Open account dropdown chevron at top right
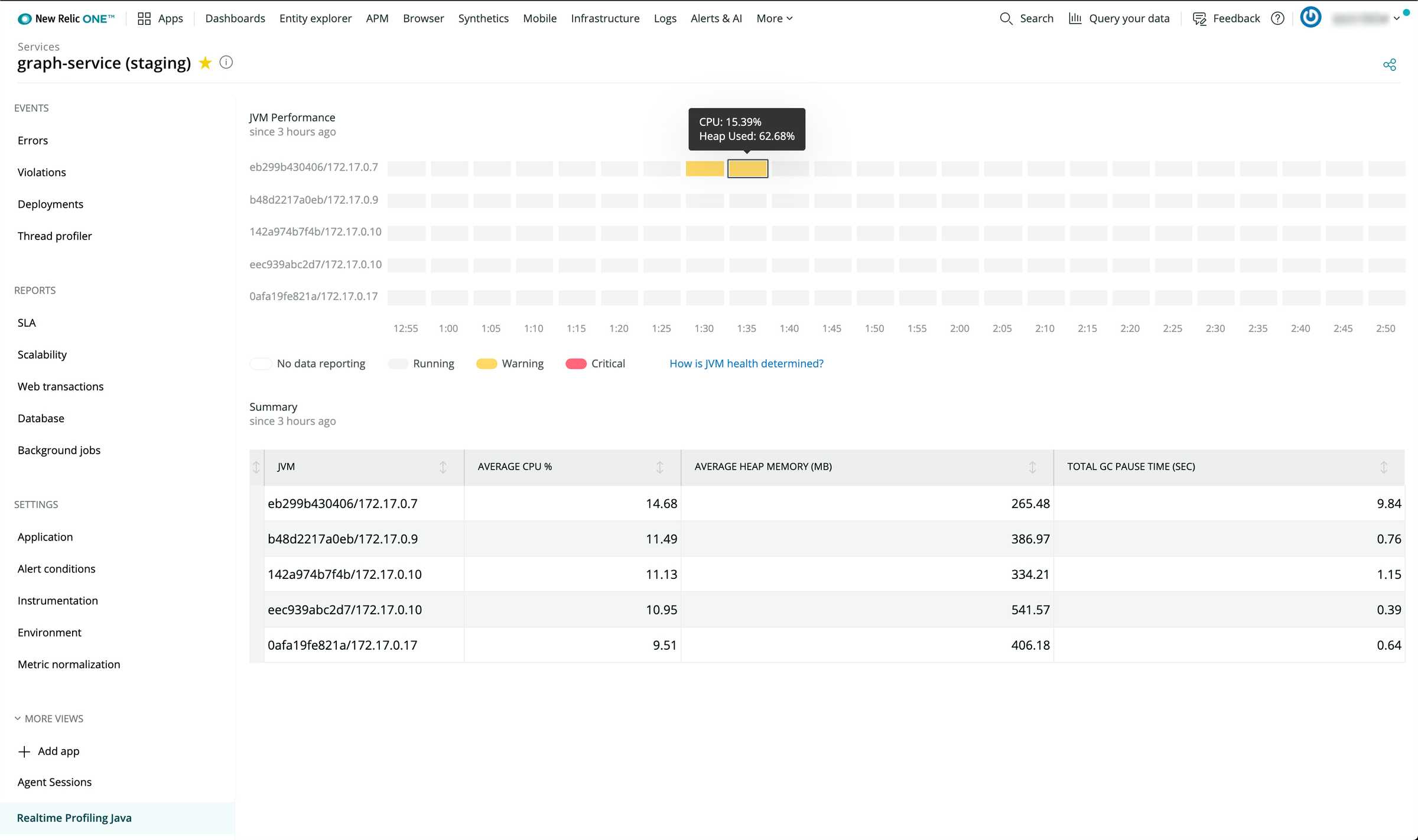 tap(1397, 18)
